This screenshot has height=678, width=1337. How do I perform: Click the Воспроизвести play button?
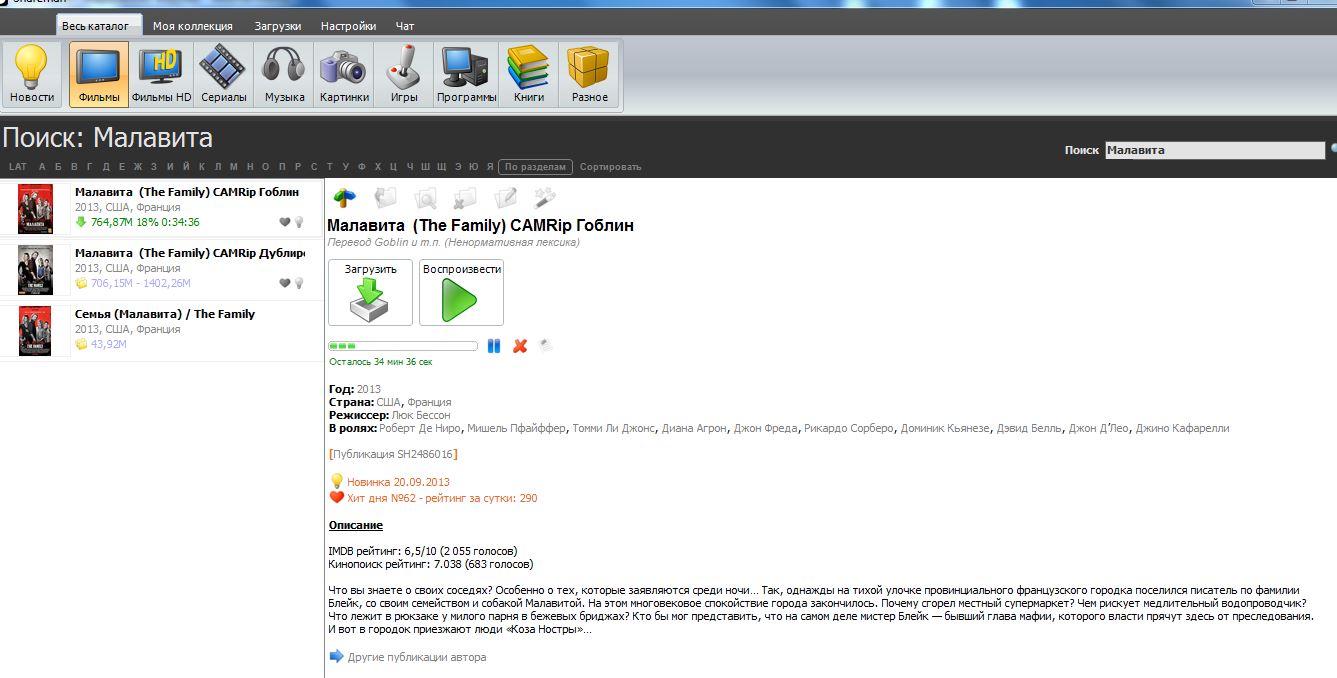pyautogui.click(x=461, y=292)
